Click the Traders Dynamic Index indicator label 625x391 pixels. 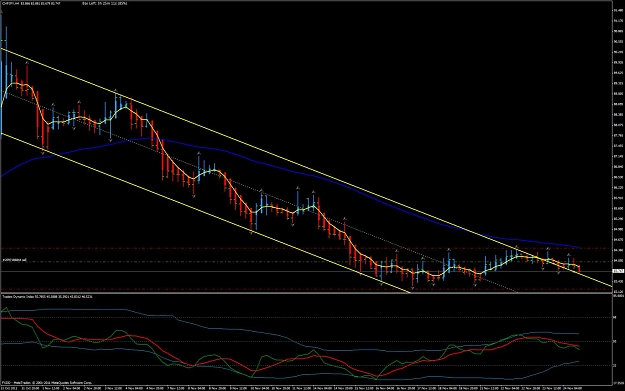click(x=47, y=297)
